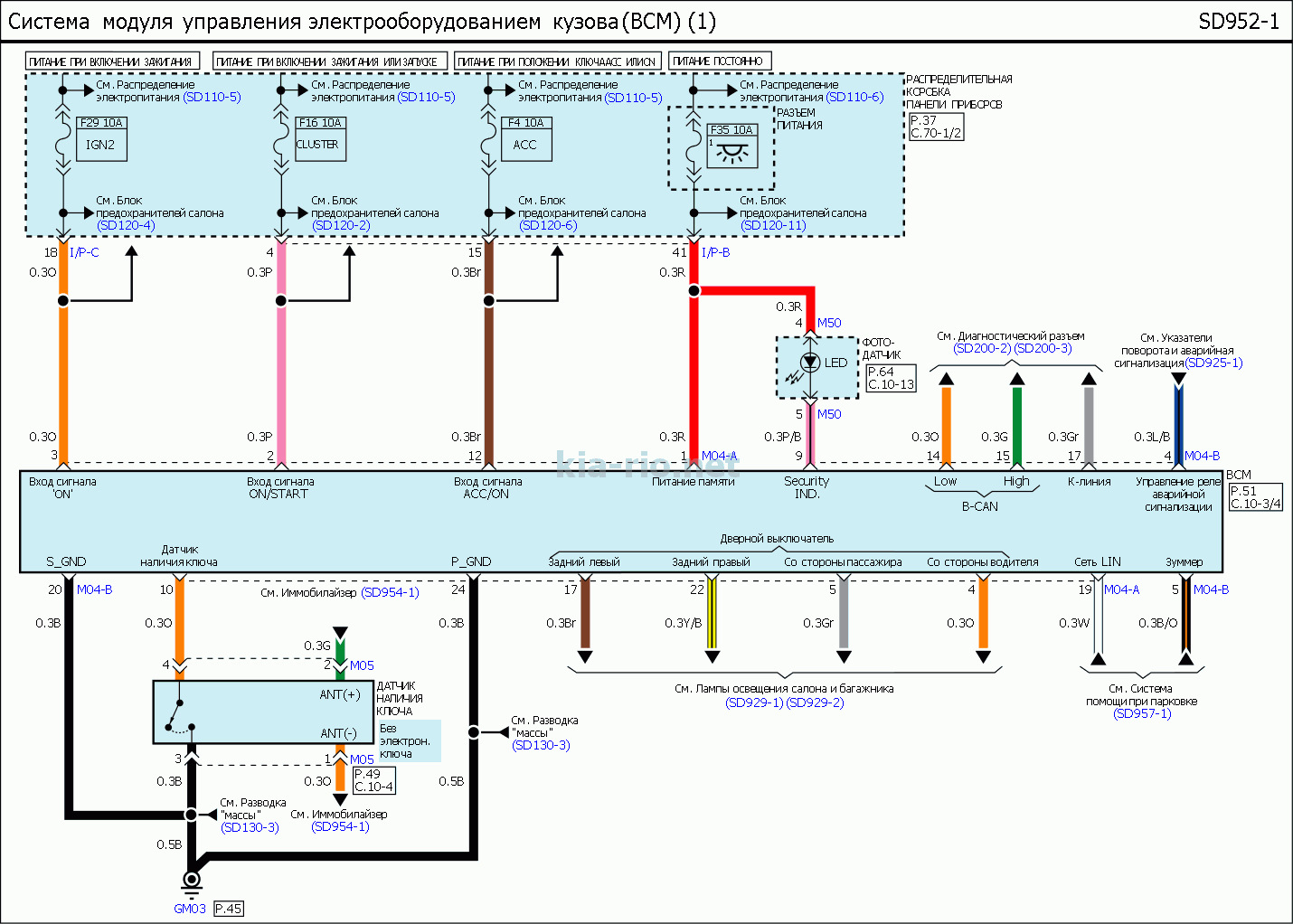This screenshot has width=1293, height=924.
Task: Select the M04-B label beside pin 20
Action: pyautogui.click(x=95, y=589)
